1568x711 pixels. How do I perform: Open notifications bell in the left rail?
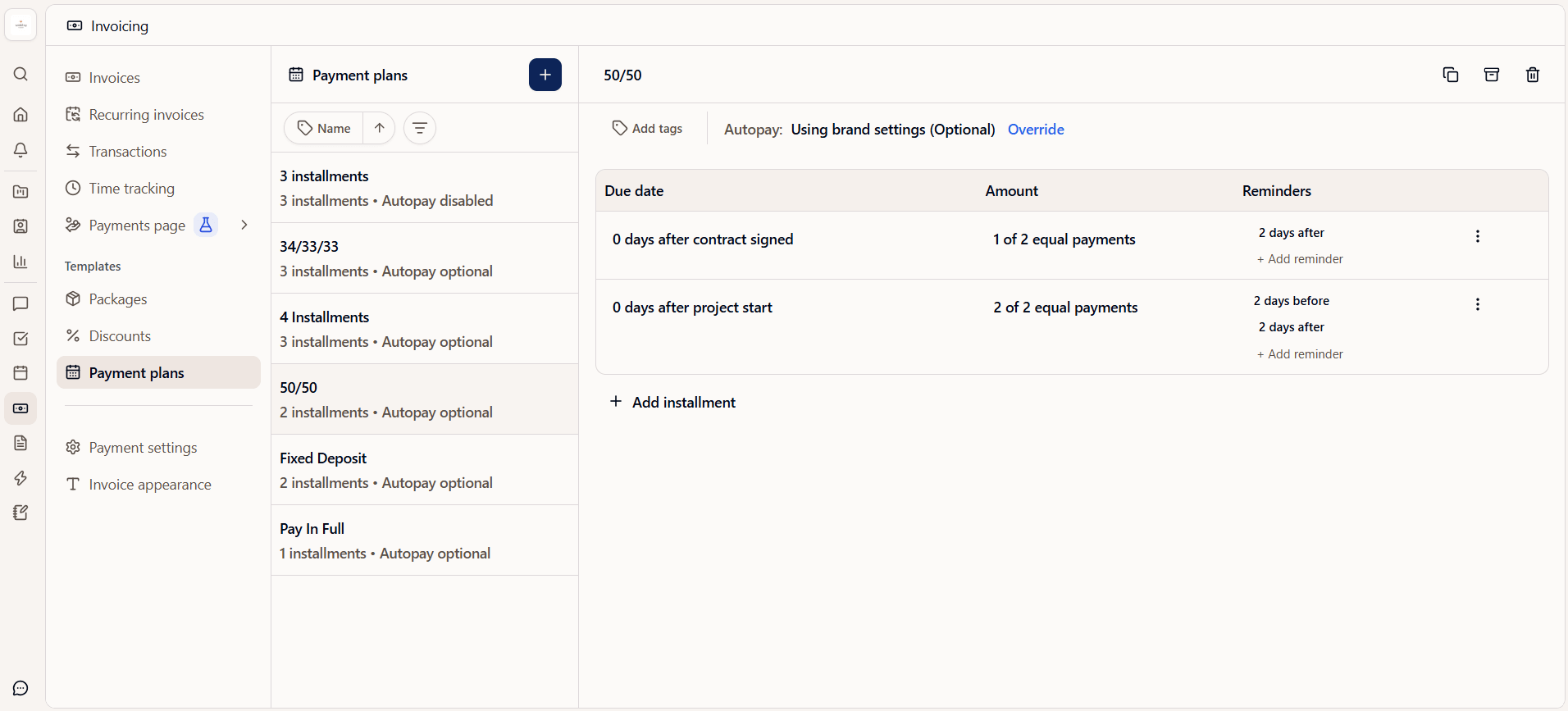point(21,150)
